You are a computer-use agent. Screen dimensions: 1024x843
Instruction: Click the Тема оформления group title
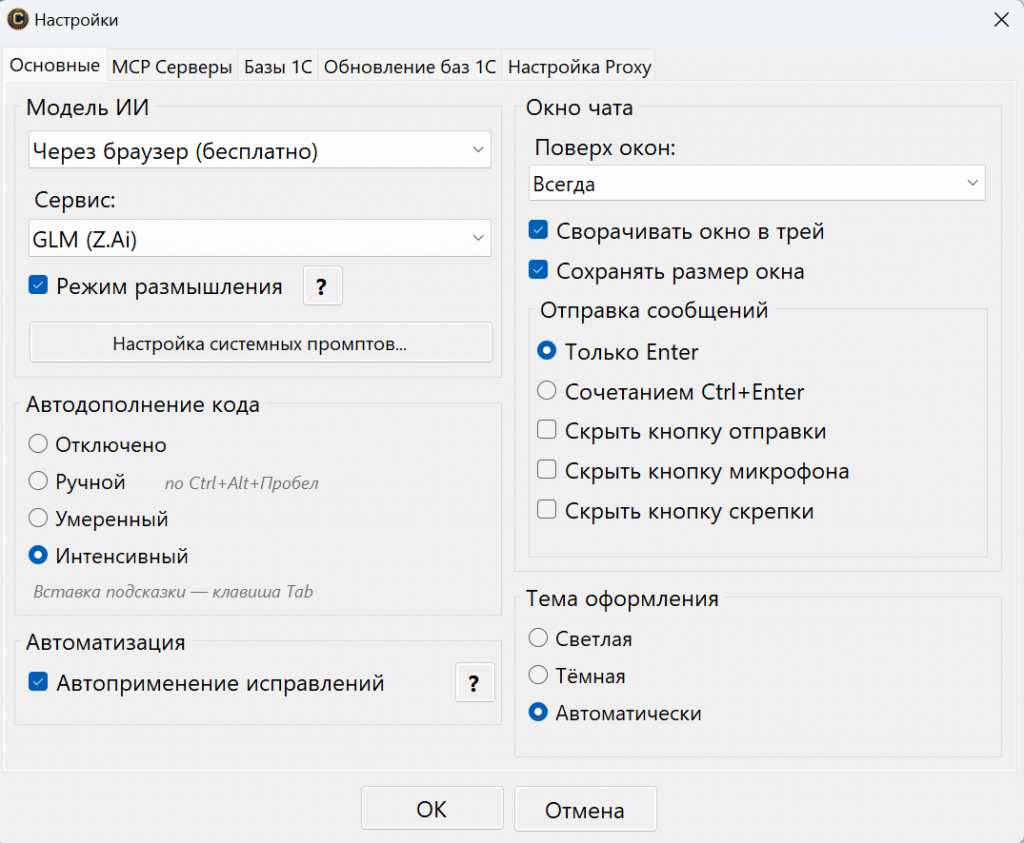click(622, 599)
